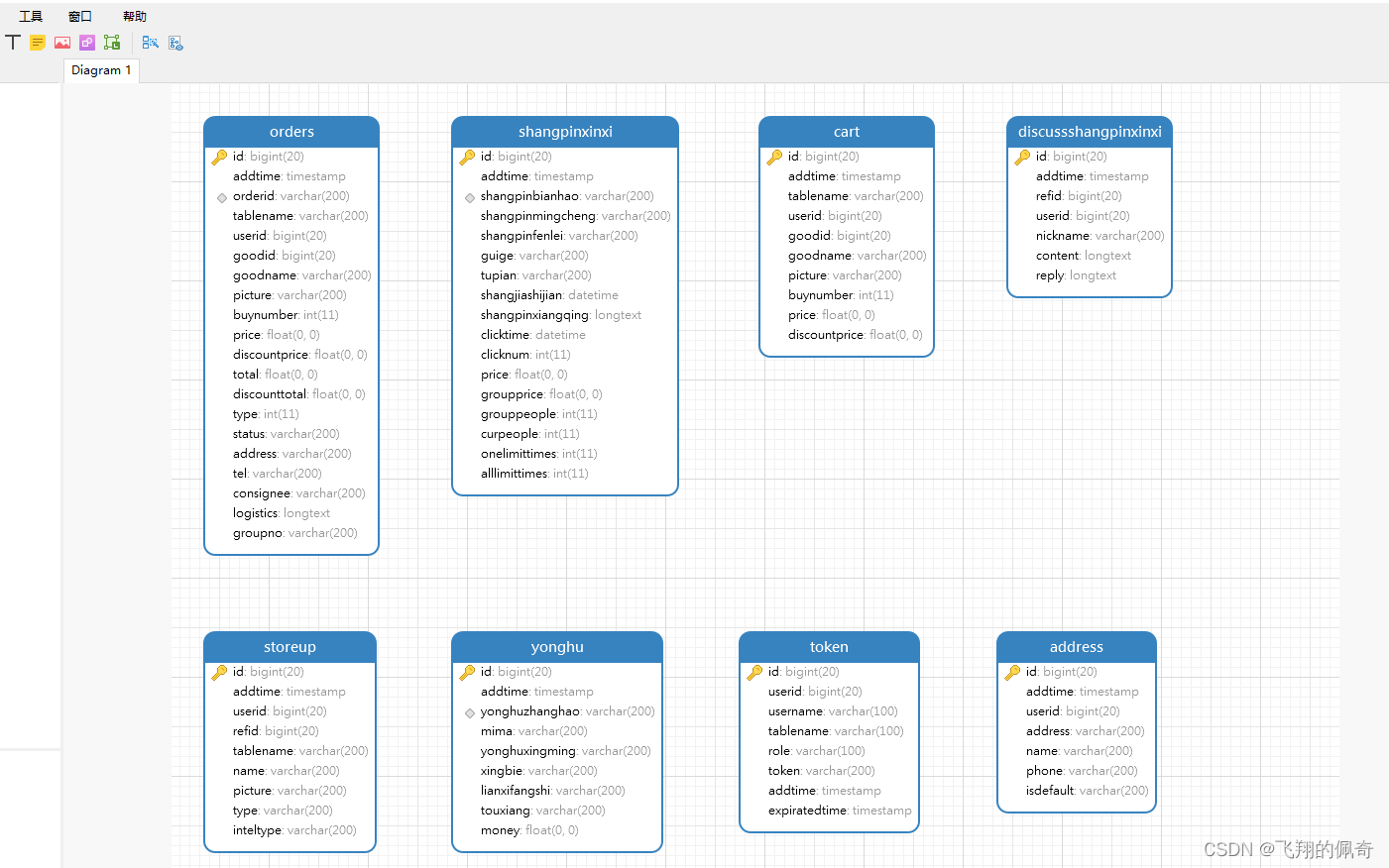The height and width of the screenshot is (868, 1389).
Task: Click the diagram preview eye icon
Action: [175, 43]
